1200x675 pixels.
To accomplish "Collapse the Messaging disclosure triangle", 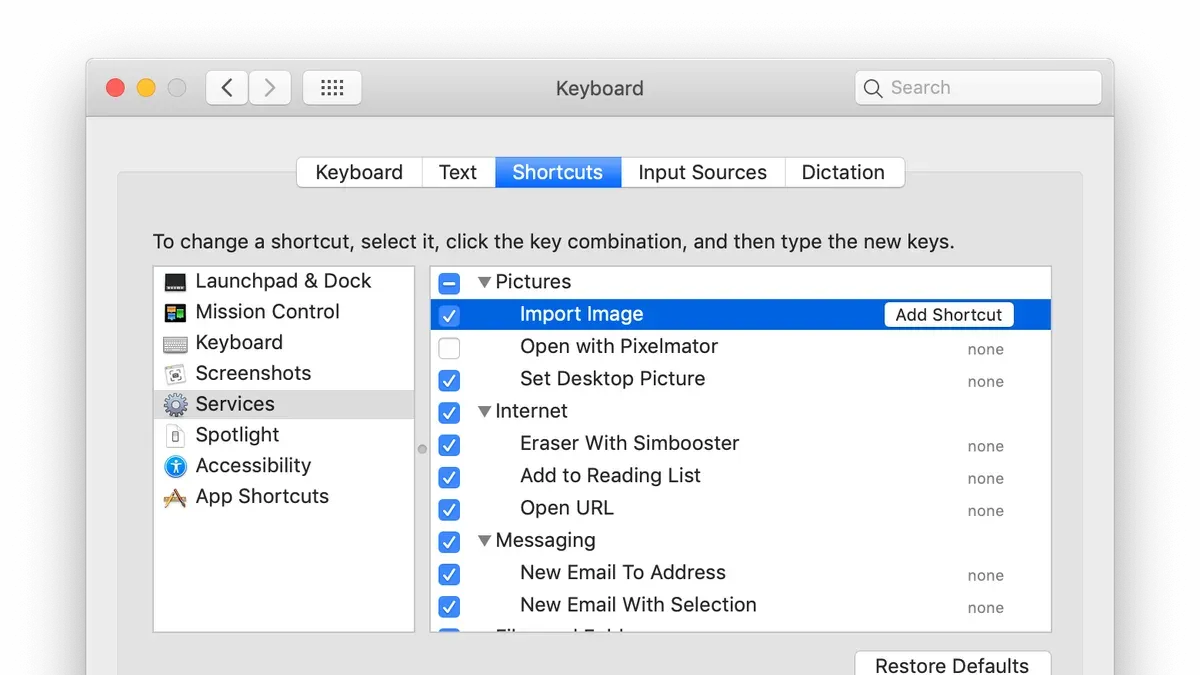I will [x=484, y=541].
